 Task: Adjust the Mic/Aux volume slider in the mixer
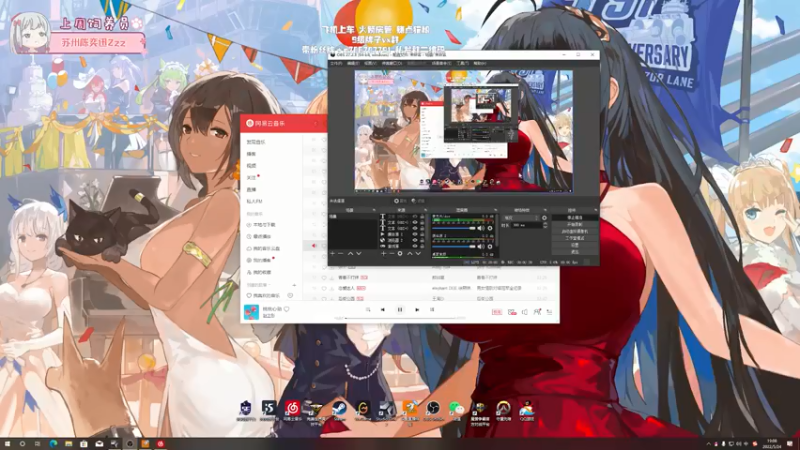[x=453, y=228]
